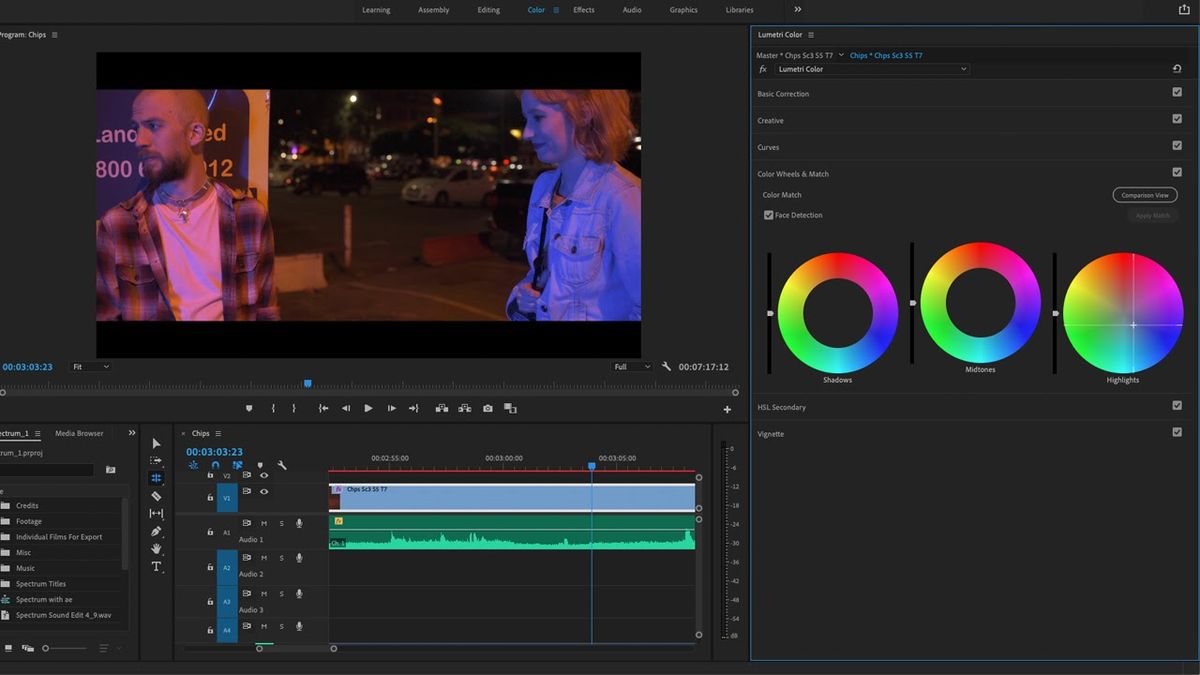
Task: Click the Comparison View button
Action: [x=1144, y=194]
